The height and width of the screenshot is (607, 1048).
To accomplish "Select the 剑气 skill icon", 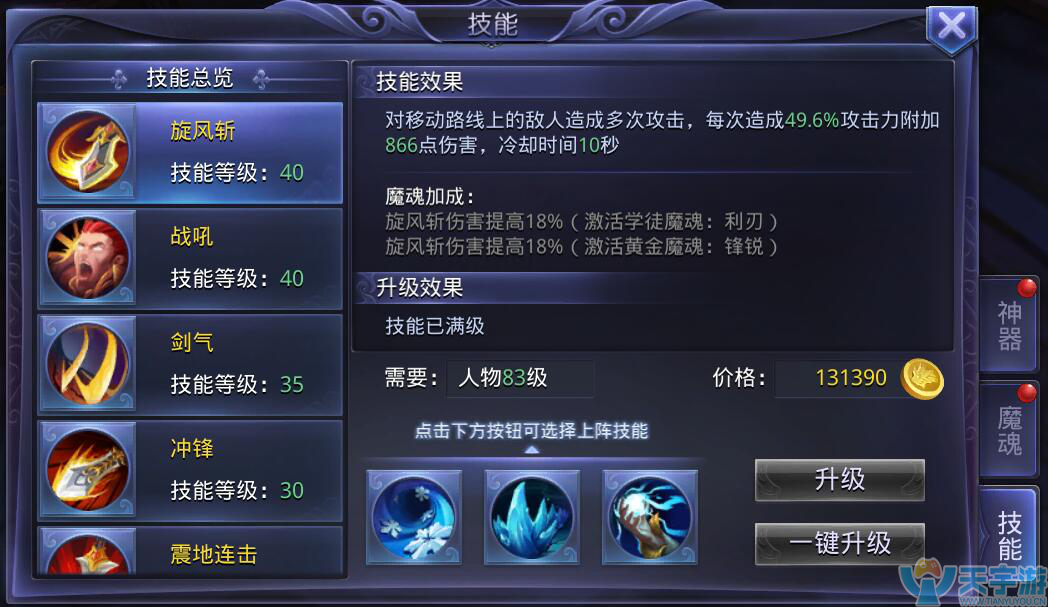I will (x=88, y=364).
